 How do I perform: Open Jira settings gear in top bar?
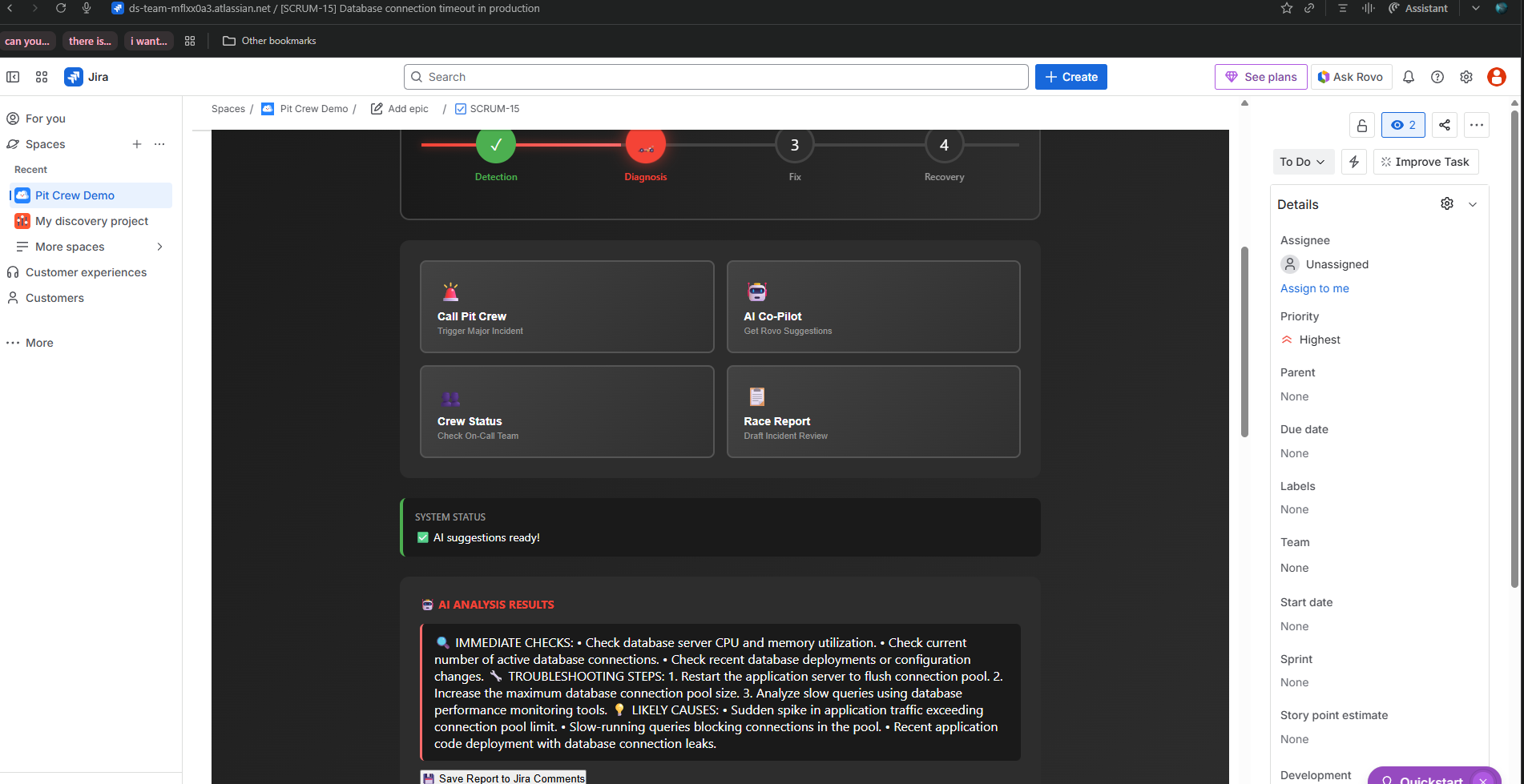click(x=1466, y=77)
